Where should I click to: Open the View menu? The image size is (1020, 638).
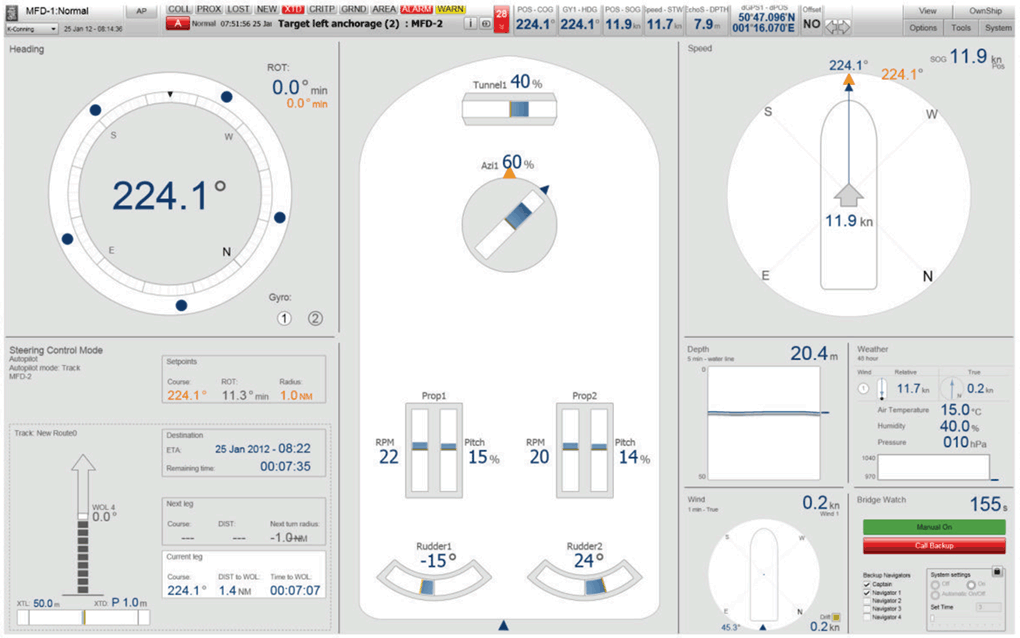(x=927, y=11)
